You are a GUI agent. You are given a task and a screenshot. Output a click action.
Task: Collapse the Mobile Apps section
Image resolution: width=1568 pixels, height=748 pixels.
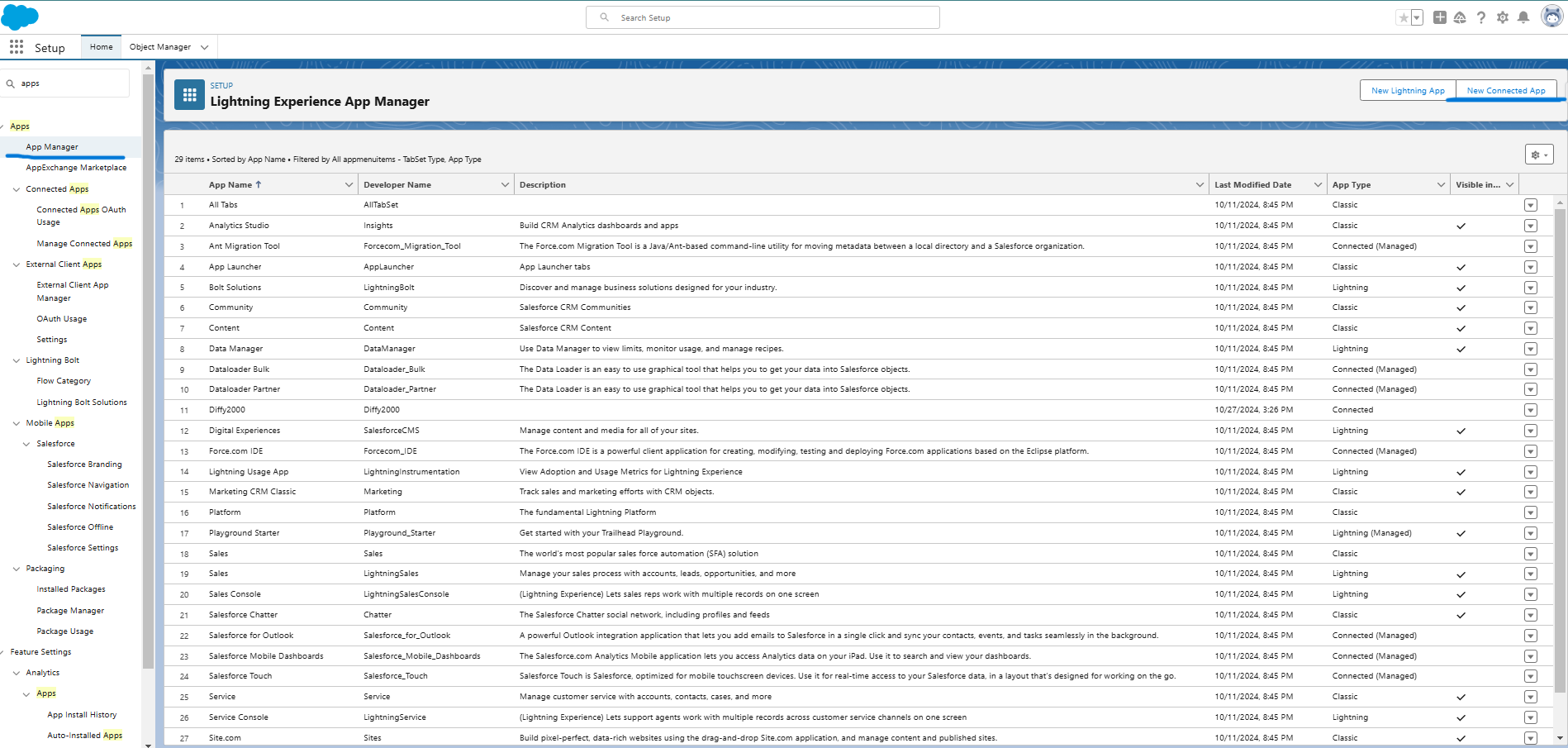click(17, 423)
